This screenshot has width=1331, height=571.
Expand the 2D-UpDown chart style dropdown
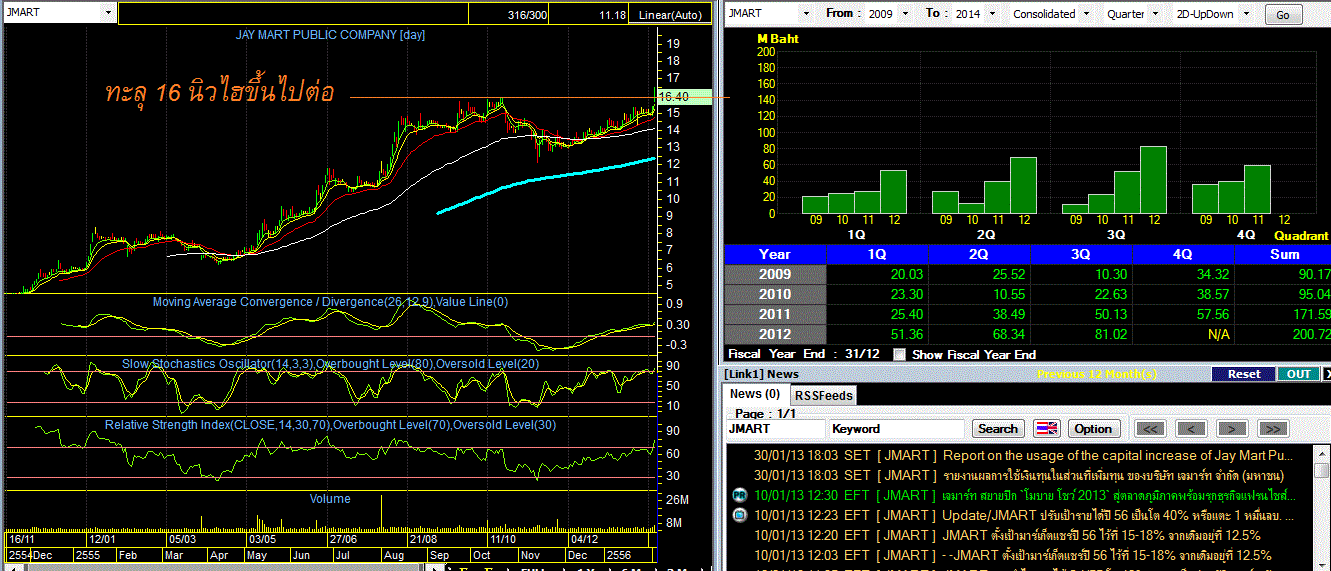pyautogui.click(x=1246, y=14)
